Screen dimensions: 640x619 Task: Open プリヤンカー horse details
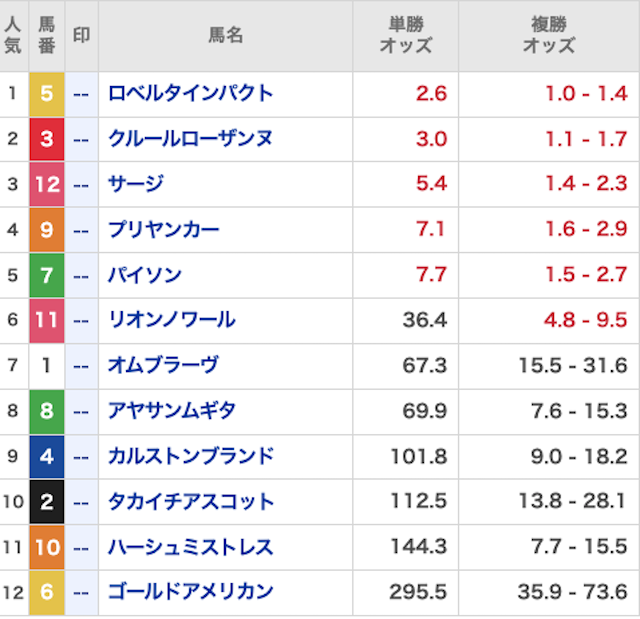[163, 230]
